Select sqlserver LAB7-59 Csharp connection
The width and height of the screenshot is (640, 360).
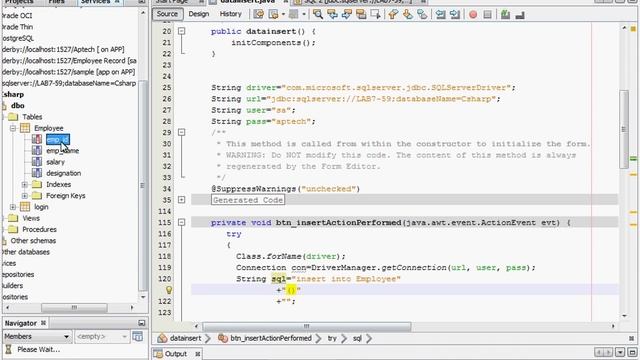69,83
